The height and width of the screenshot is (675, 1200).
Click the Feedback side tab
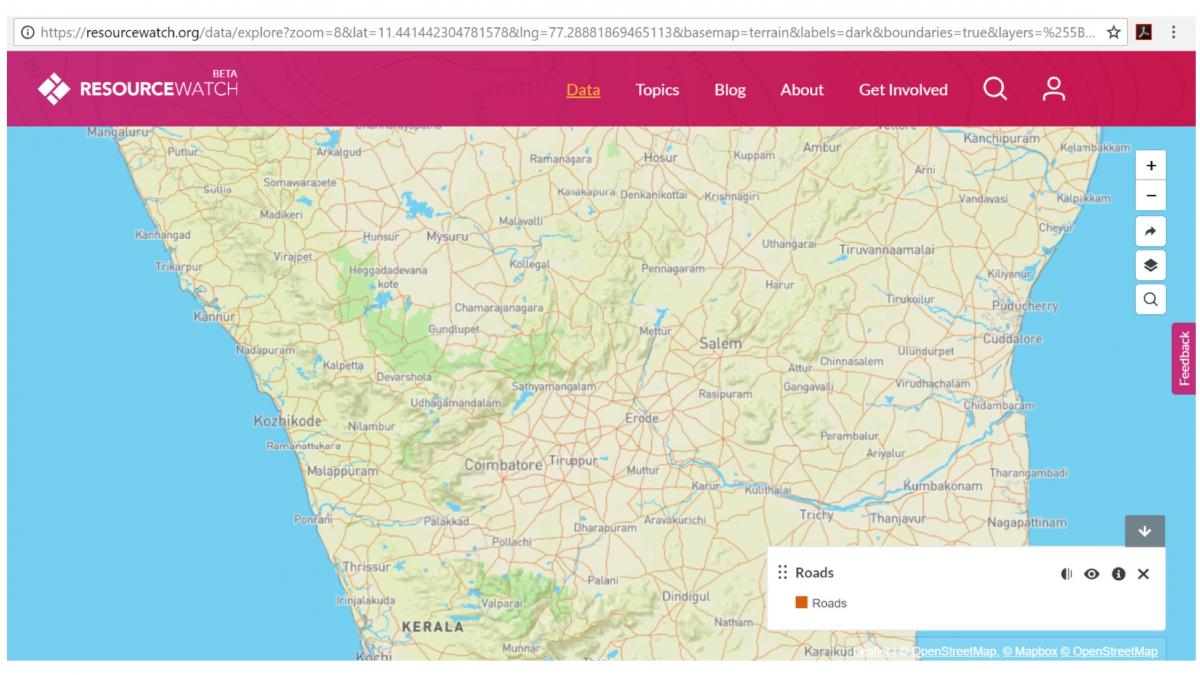pos(1185,358)
